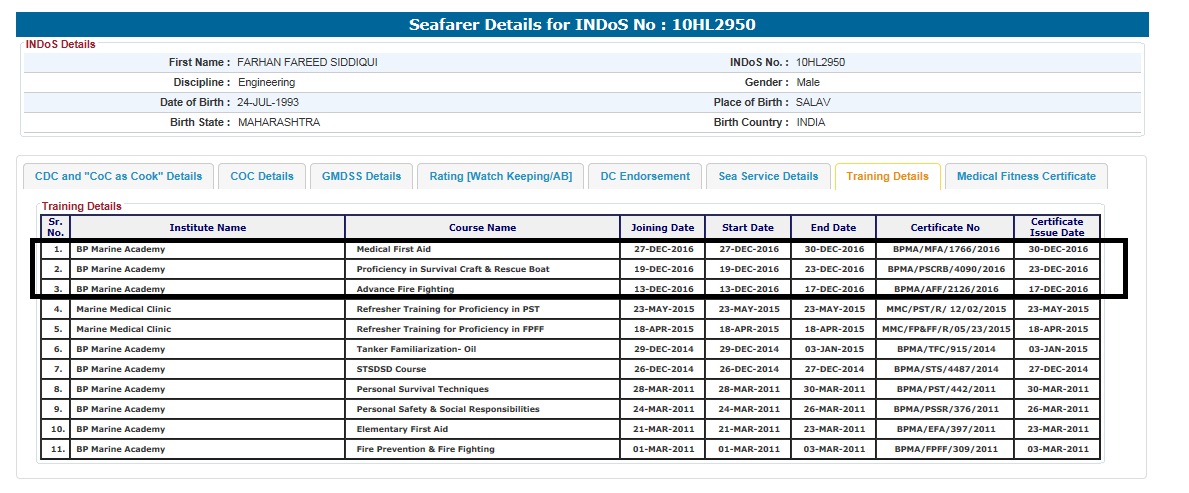Click the Joining Date column header

click(x=662, y=227)
